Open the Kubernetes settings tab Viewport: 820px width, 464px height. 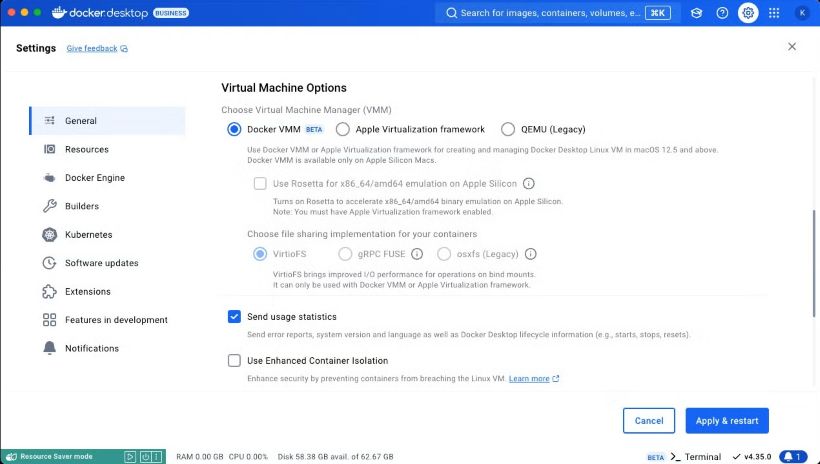coord(88,235)
